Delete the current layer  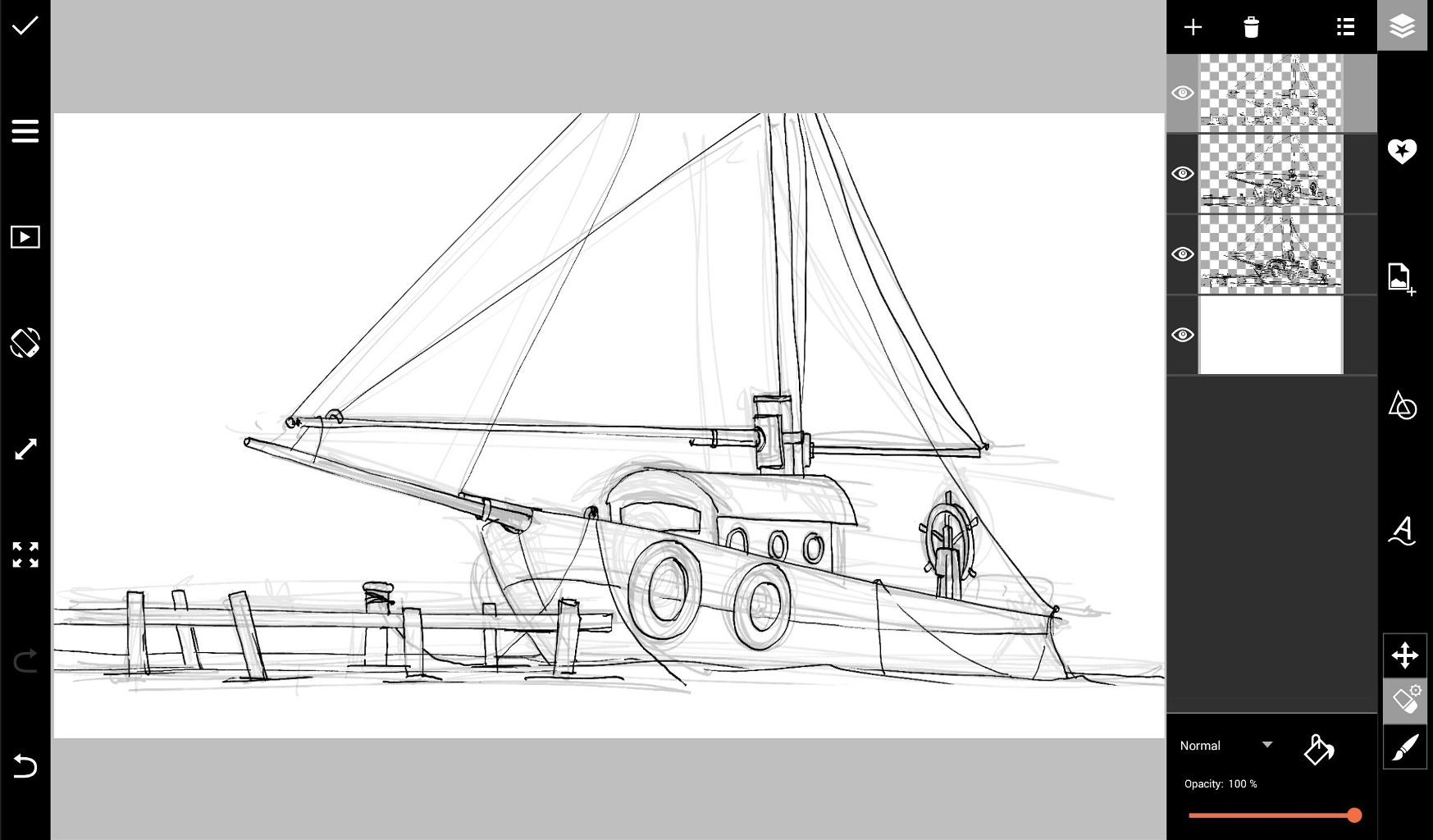coord(1250,26)
